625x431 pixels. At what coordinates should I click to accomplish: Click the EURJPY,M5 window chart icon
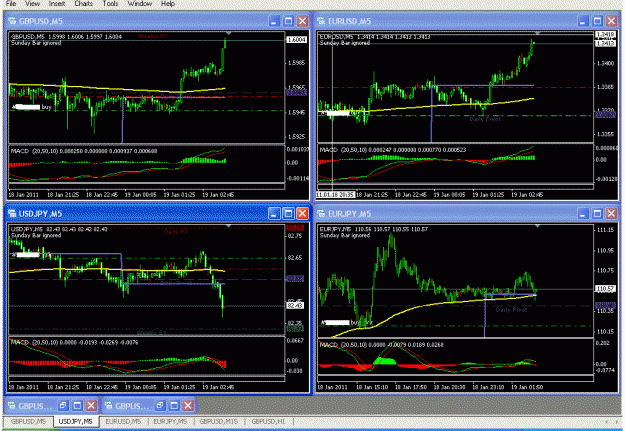pyautogui.click(x=321, y=214)
